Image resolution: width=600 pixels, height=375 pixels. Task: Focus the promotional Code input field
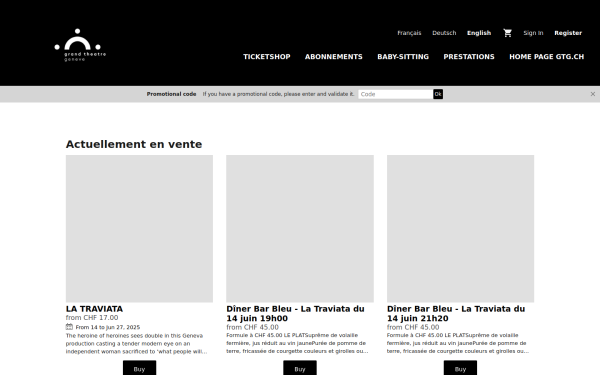(x=395, y=94)
